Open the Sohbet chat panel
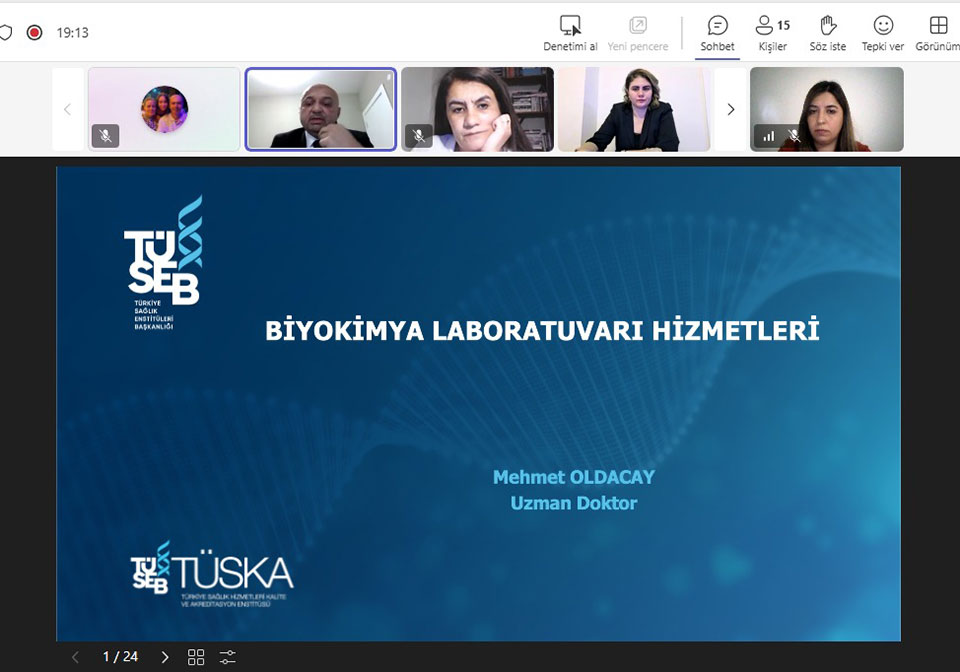 point(717,32)
